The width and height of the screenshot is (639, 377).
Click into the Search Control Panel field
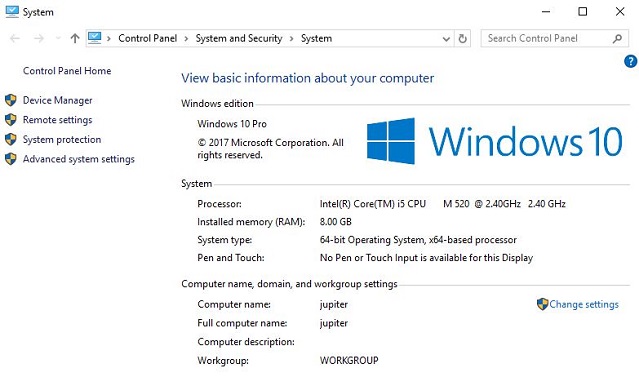pos(546,39)
